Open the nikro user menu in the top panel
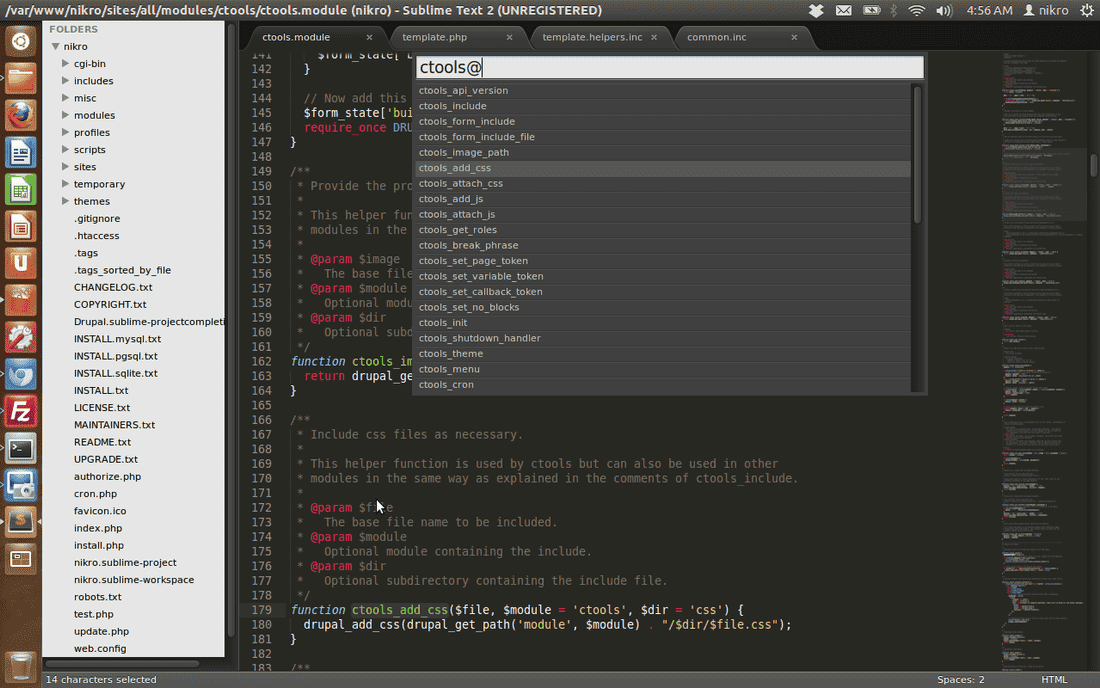1100x688 pixels. (1046, 11)
